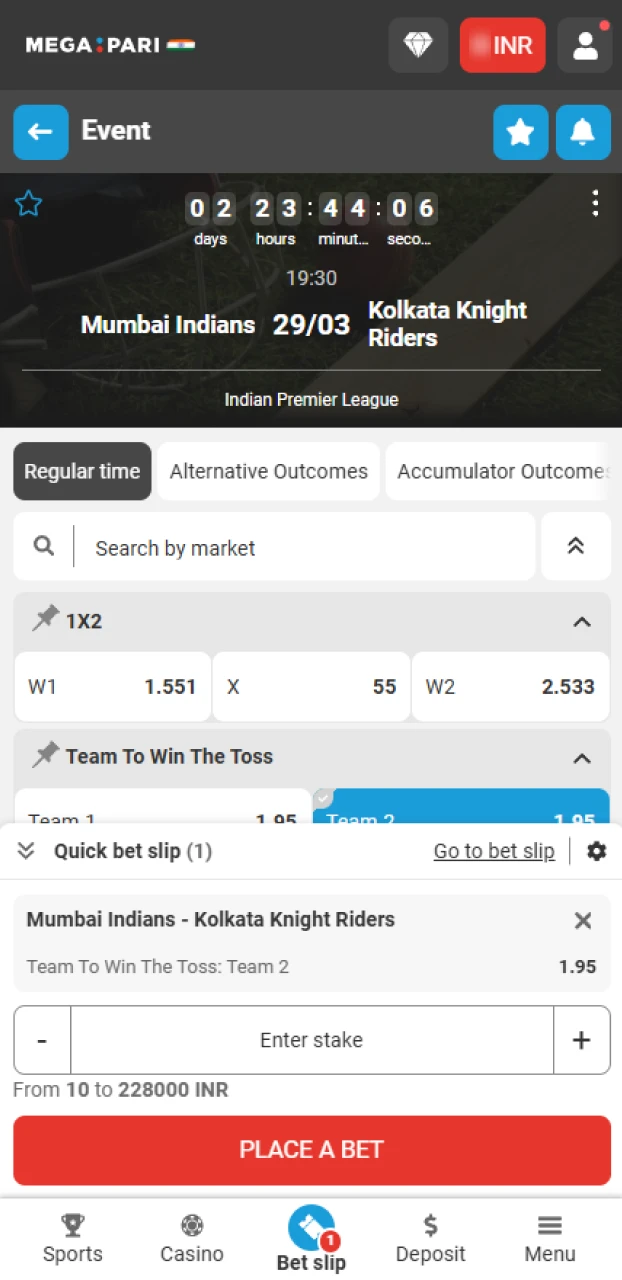Increase stake with the plus stepper
The image size is (622, 1280).
coord(581,1040)
